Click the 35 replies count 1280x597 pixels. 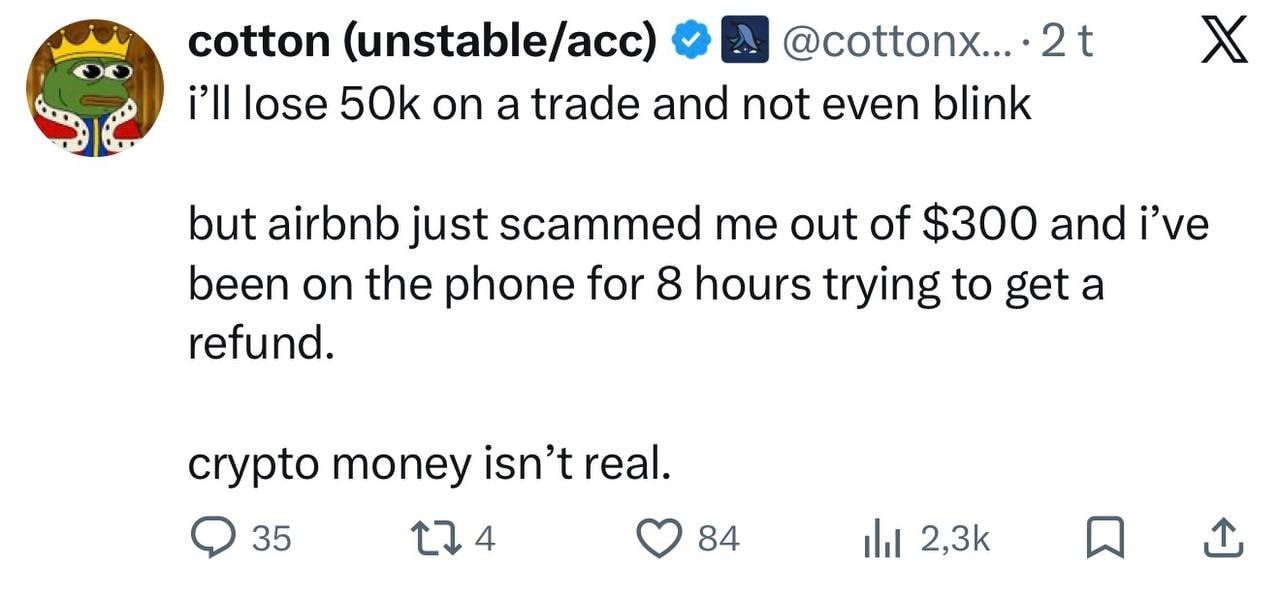tap(271, 540)
